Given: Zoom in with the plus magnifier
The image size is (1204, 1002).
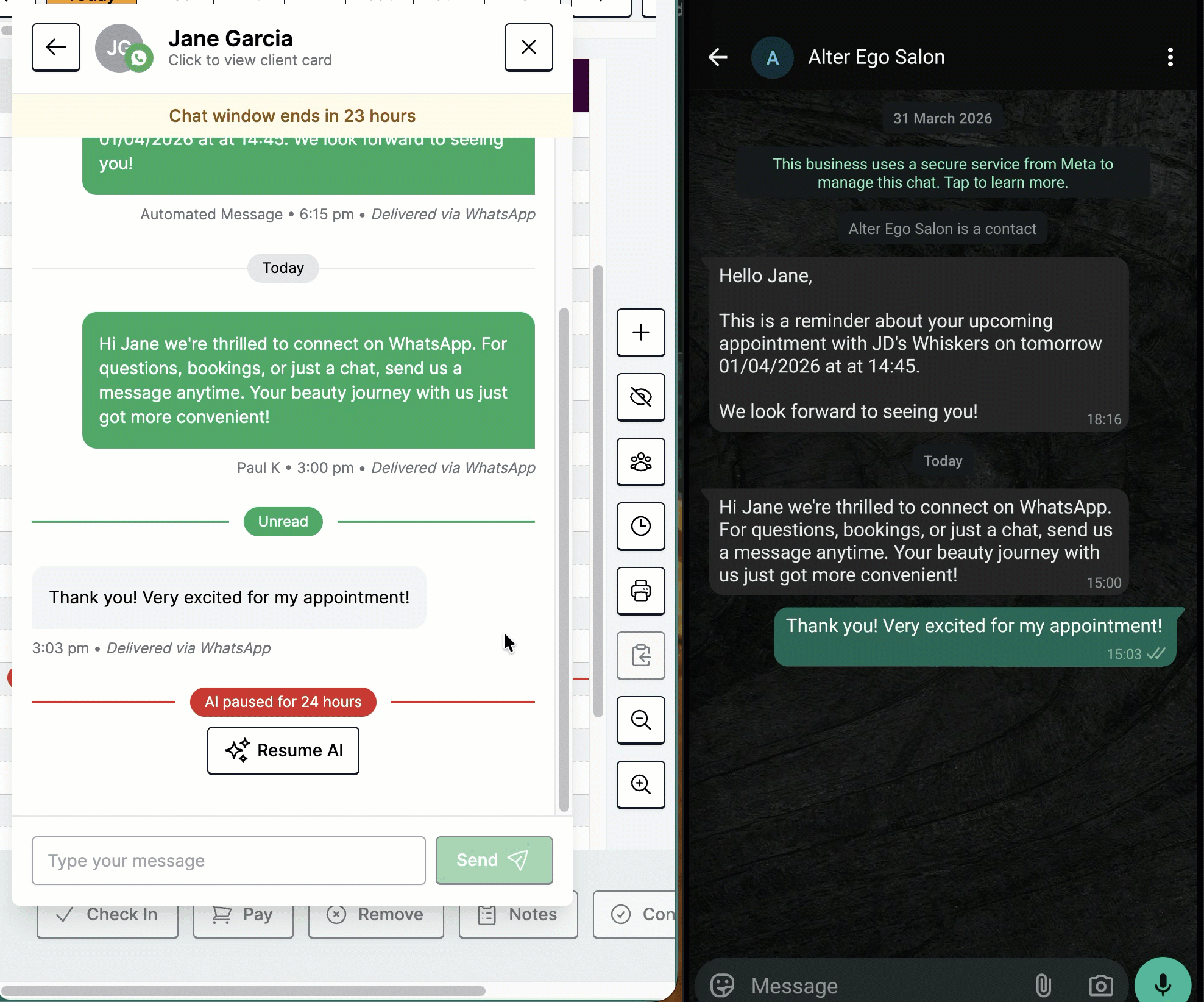Looking at the screenshot, I should click(x=640, y=785).
